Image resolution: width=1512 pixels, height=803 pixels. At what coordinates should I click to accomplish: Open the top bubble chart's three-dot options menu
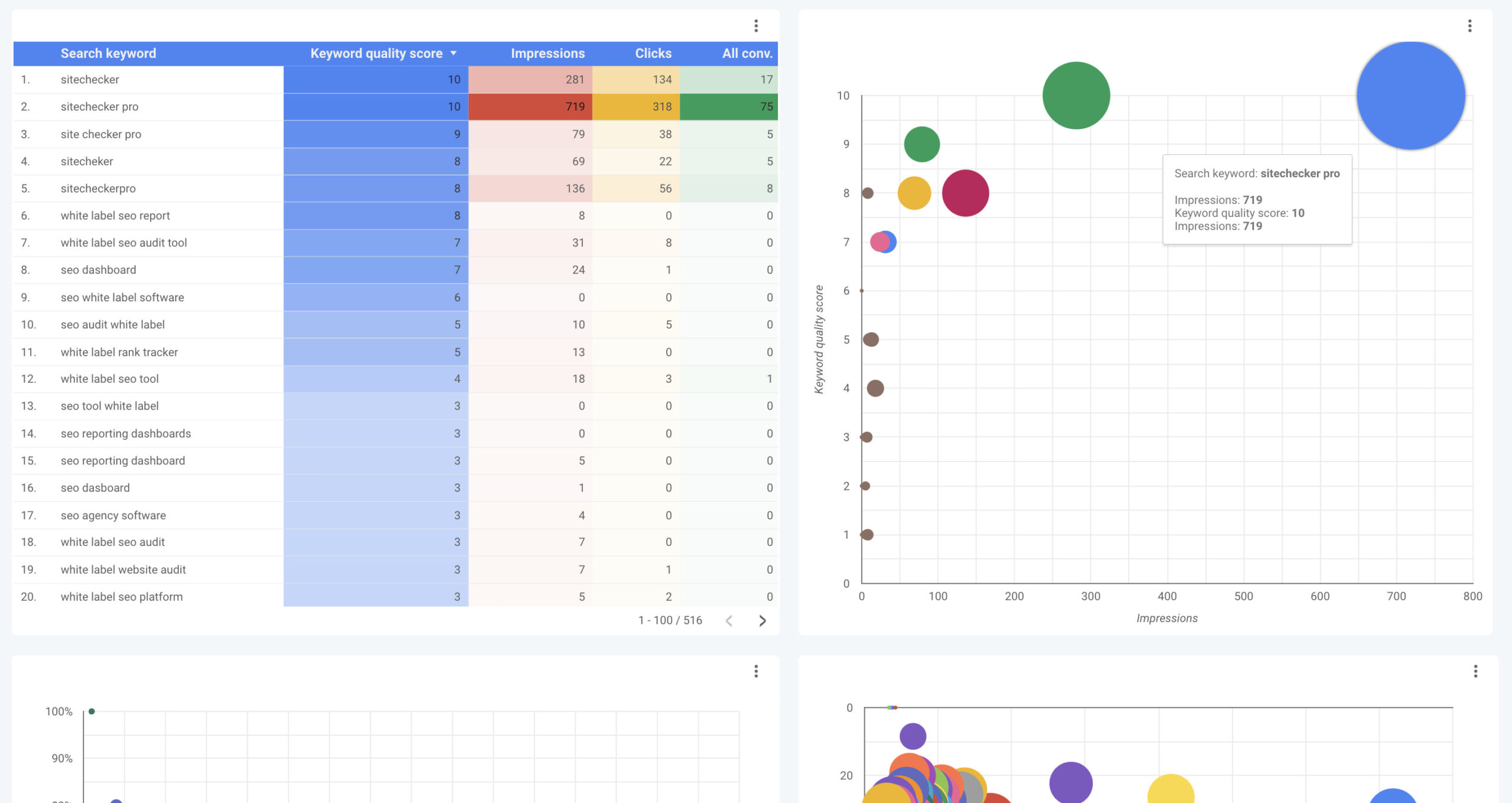point(1469,25)
